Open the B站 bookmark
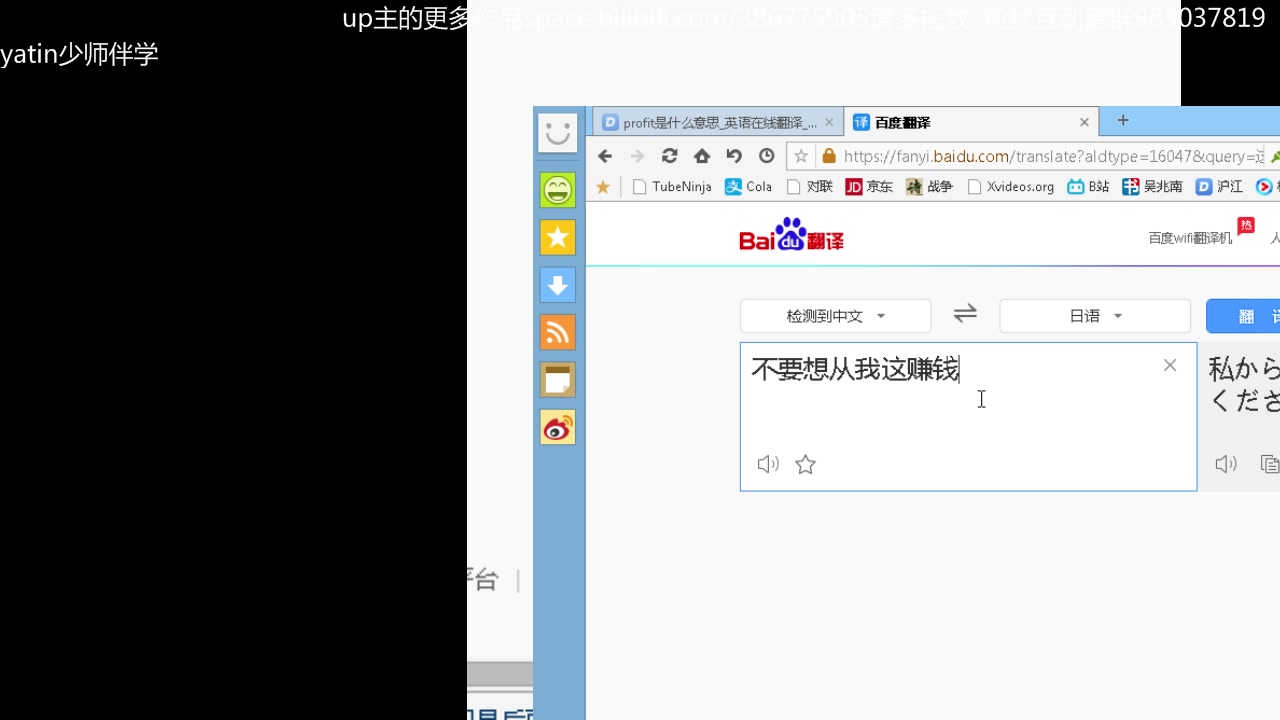 coord(1088,187)
